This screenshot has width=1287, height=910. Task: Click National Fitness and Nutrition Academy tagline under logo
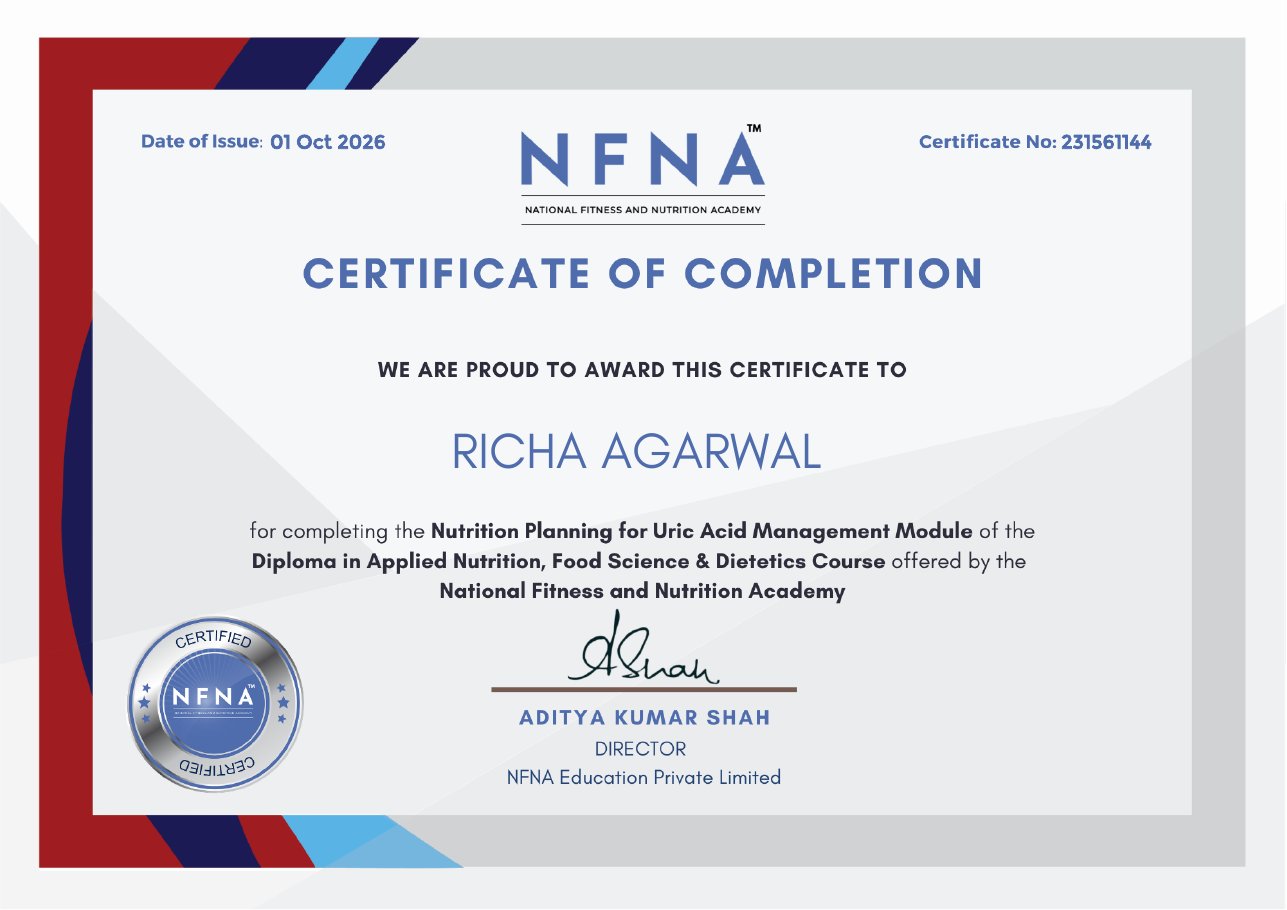click(x=643, y=210)
